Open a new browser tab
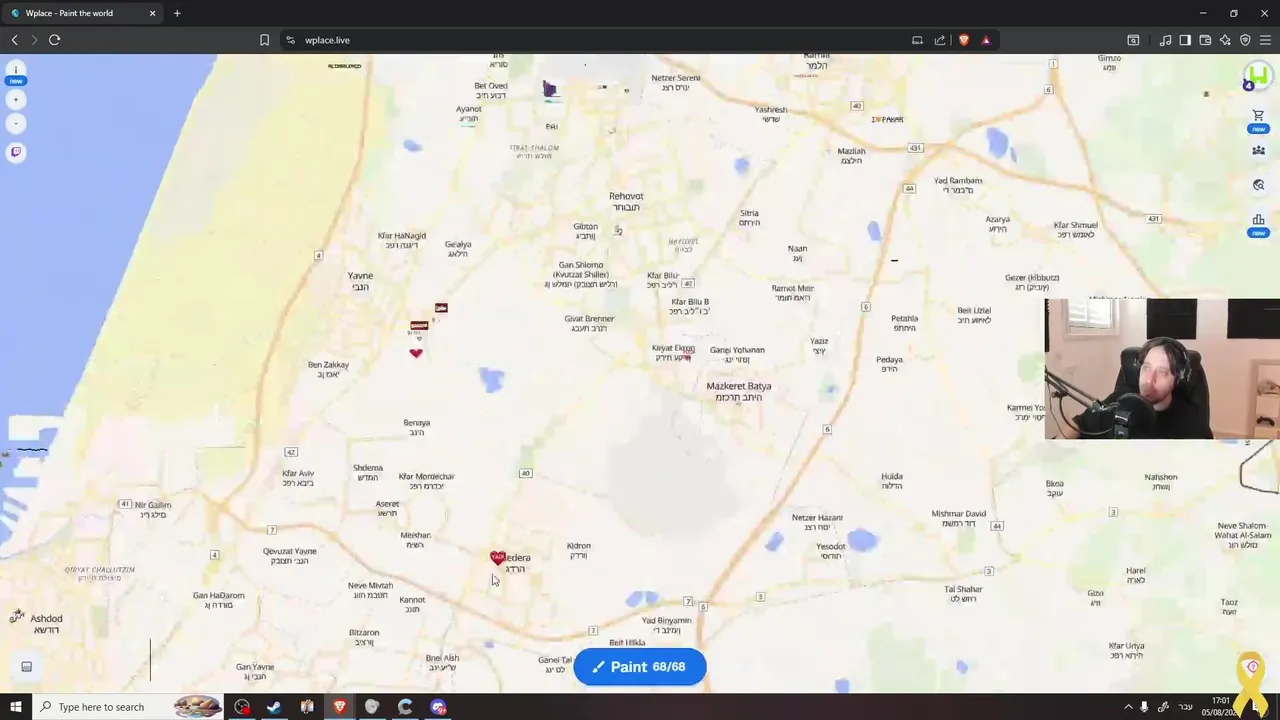1280x720 pixels. click(177, 13)
